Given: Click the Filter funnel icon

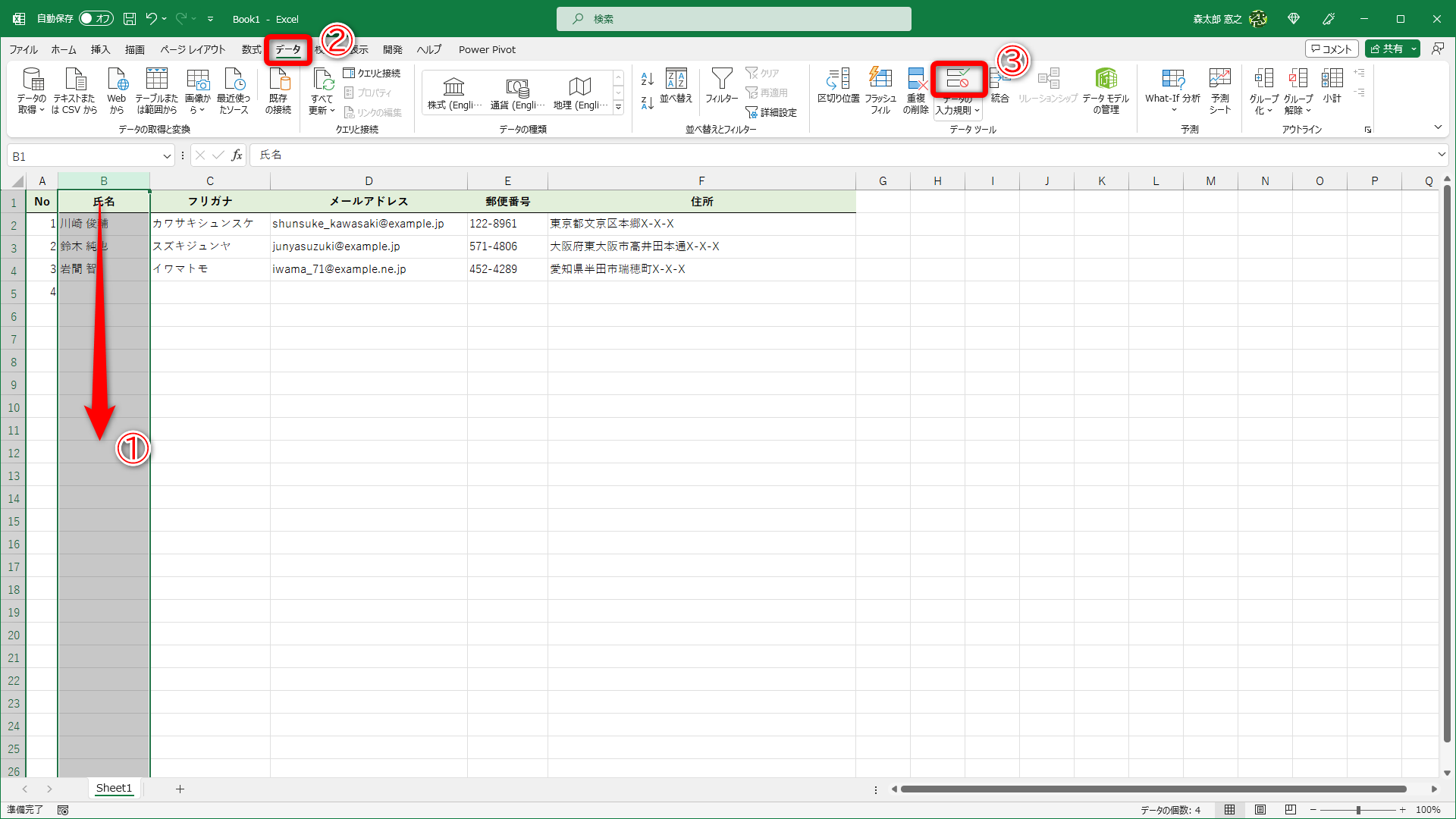Looking at the screenshot, I should point(721,79).
